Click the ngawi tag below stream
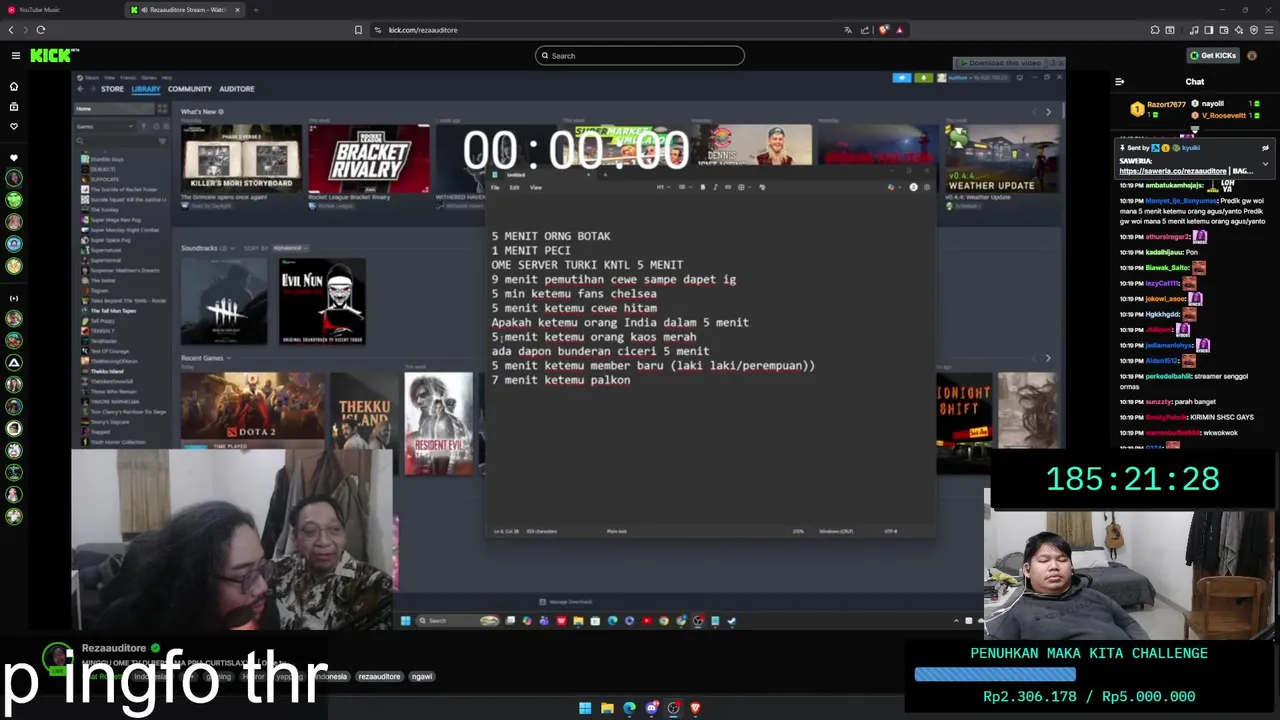This screenshot has height=720, width=1280. point(422,676)
